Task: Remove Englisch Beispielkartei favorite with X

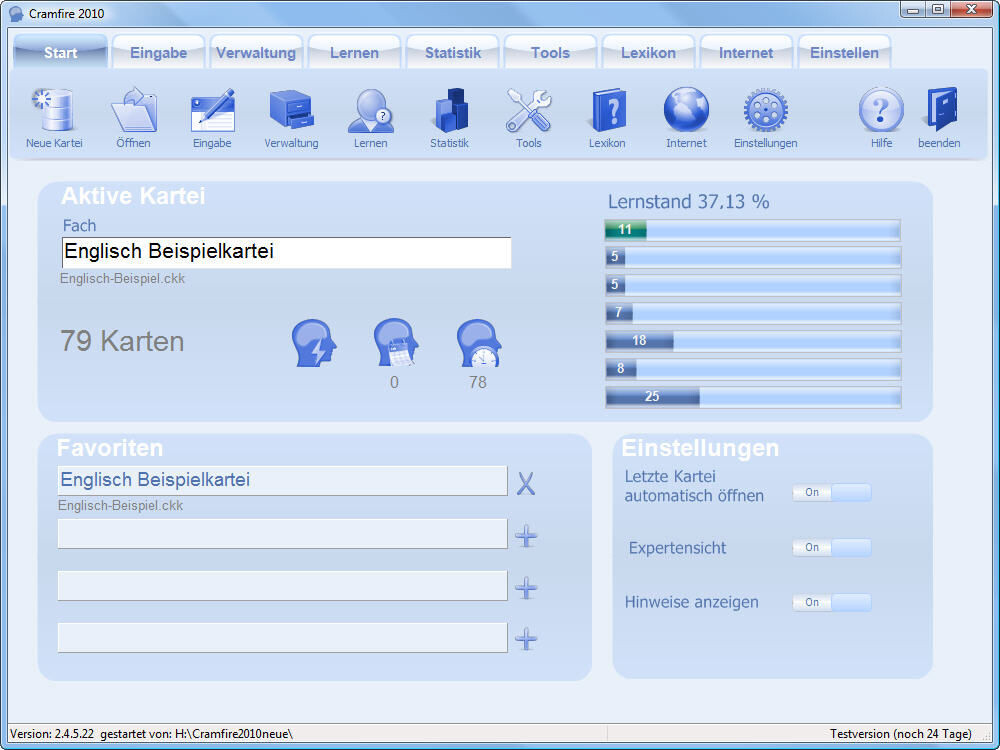Action: (526, 483)
